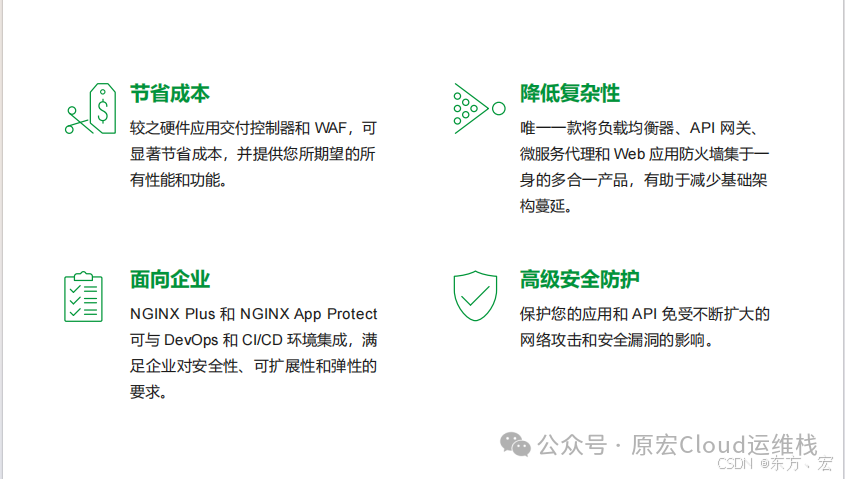
Task: Click the cost-saving description paragraph
Action: point(253,154)
